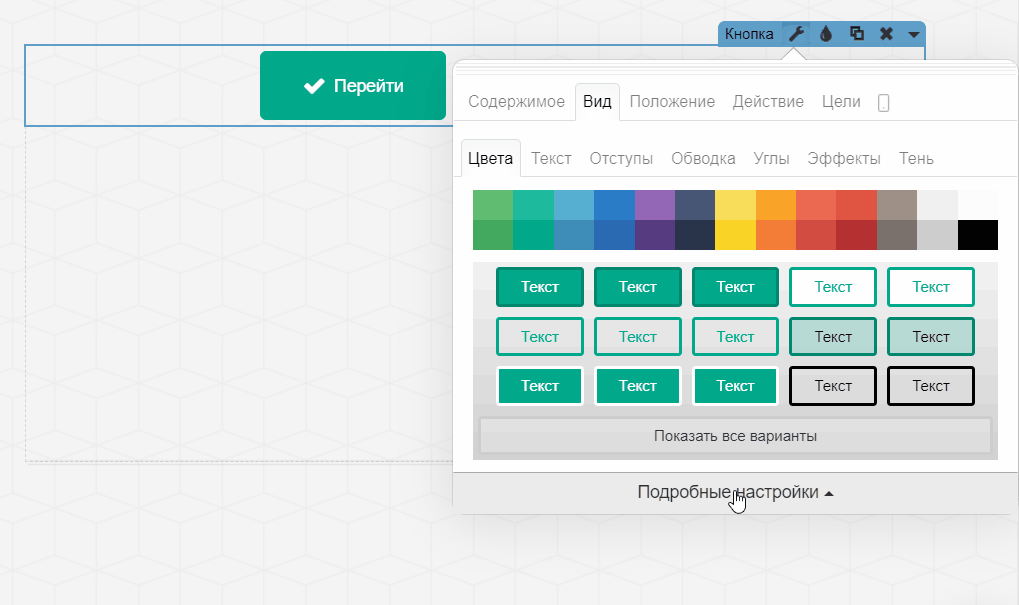Click the green Перейти button

tap(353, 86)
